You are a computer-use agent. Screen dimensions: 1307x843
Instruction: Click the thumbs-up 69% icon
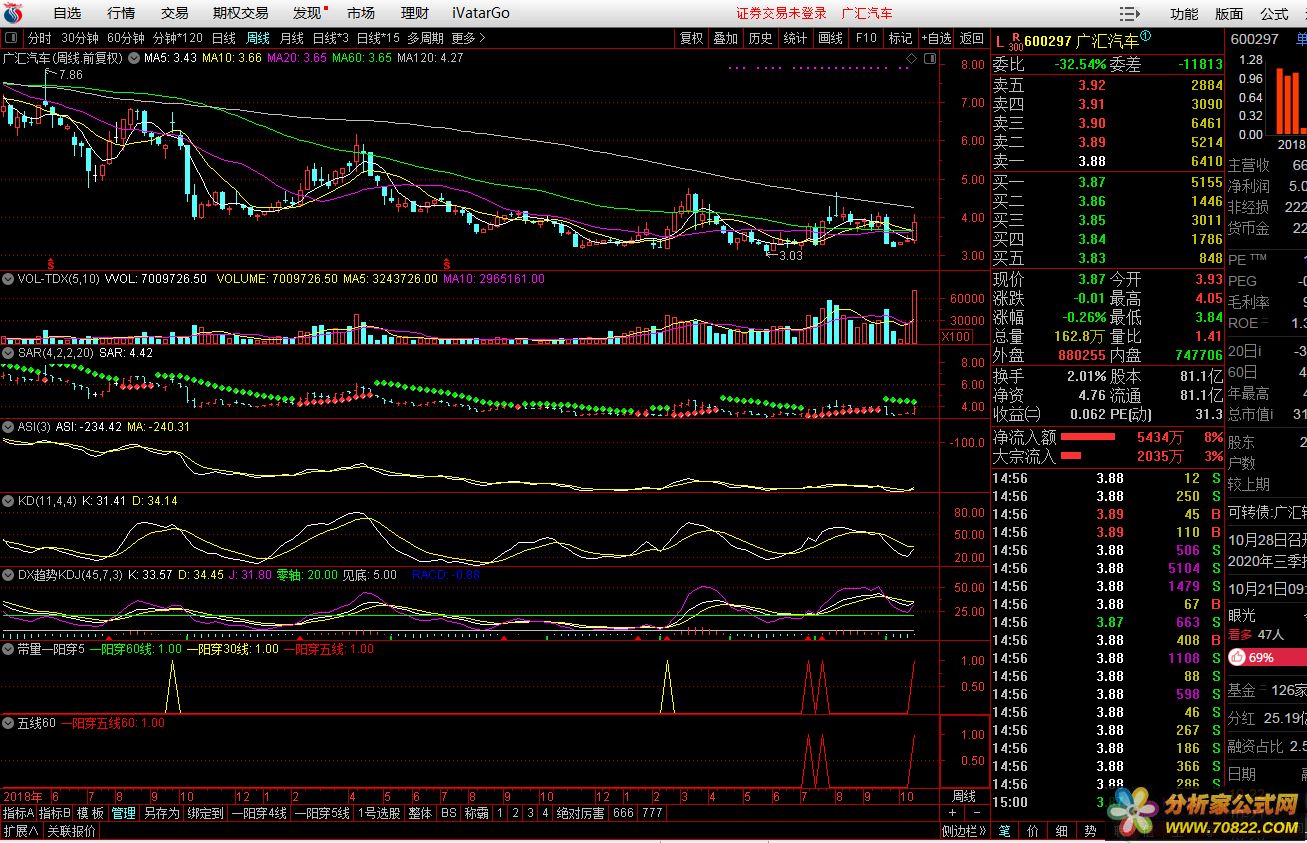click(1237, 658)
